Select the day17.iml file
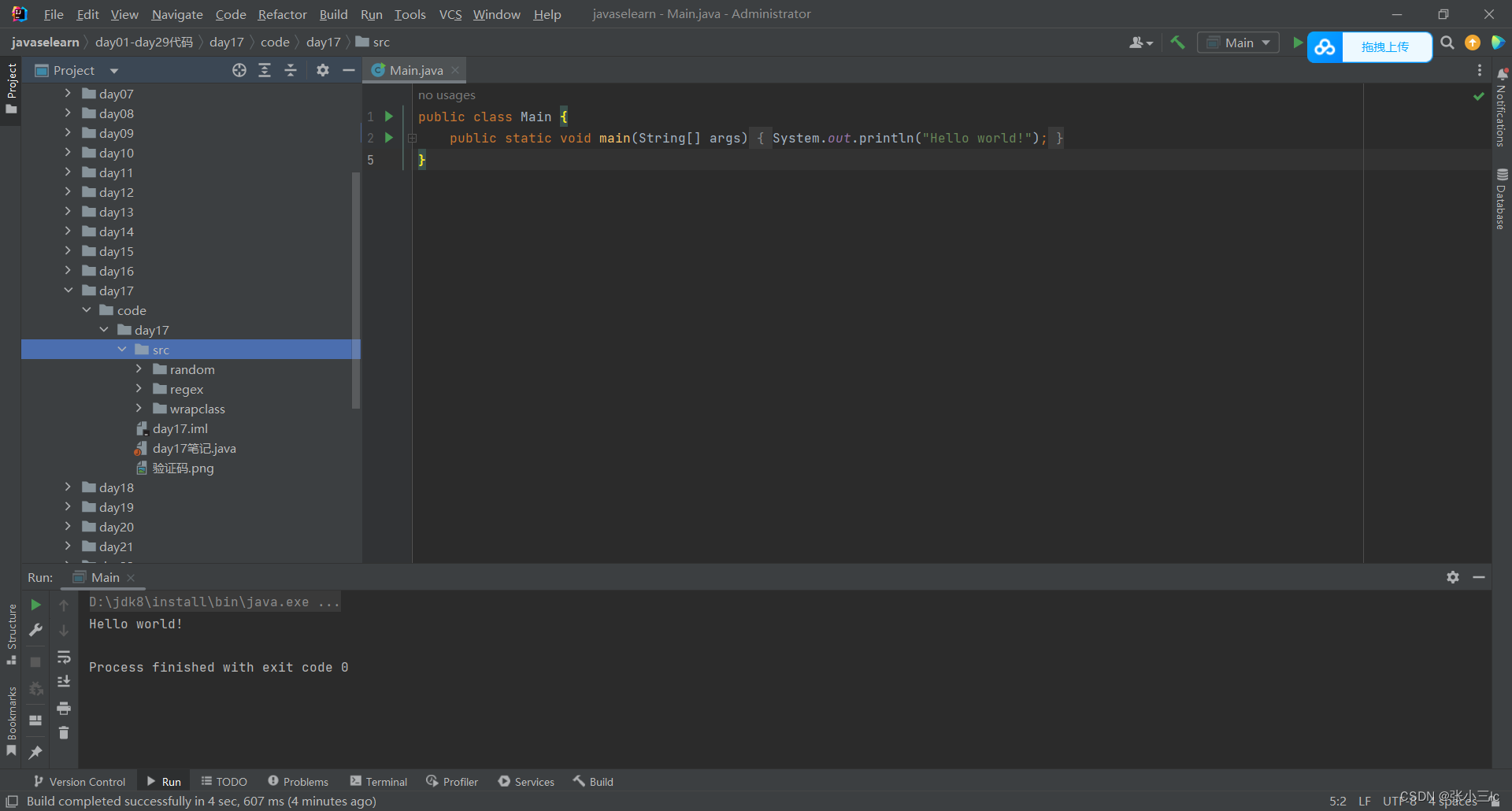This screenshot has height=811, width=1512. (180, 428)
